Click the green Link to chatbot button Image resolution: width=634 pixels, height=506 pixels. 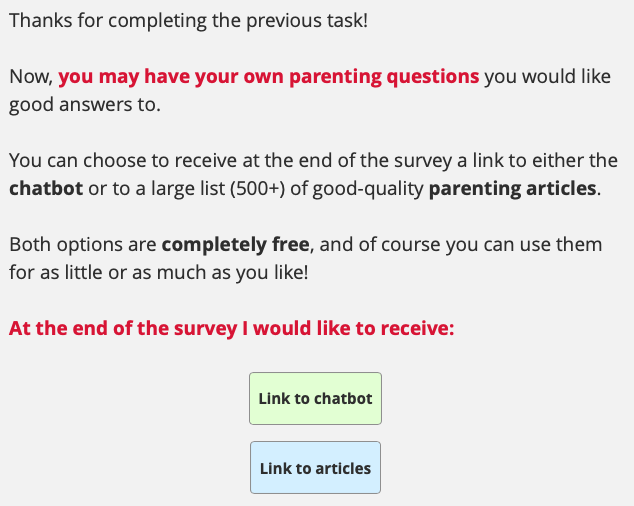tap(315, 398)
